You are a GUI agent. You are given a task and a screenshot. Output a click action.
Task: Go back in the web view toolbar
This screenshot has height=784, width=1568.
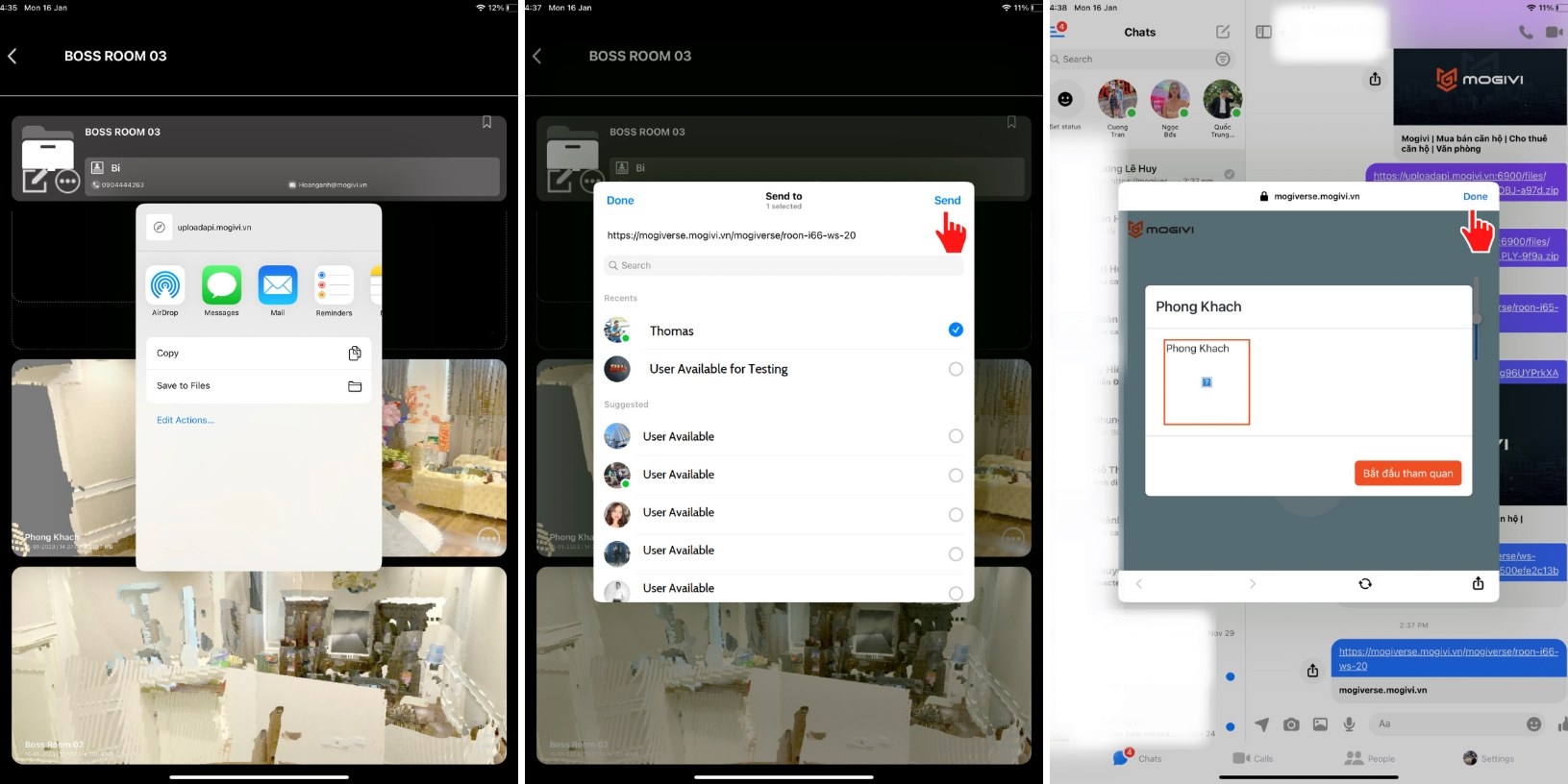(1139, 583)
